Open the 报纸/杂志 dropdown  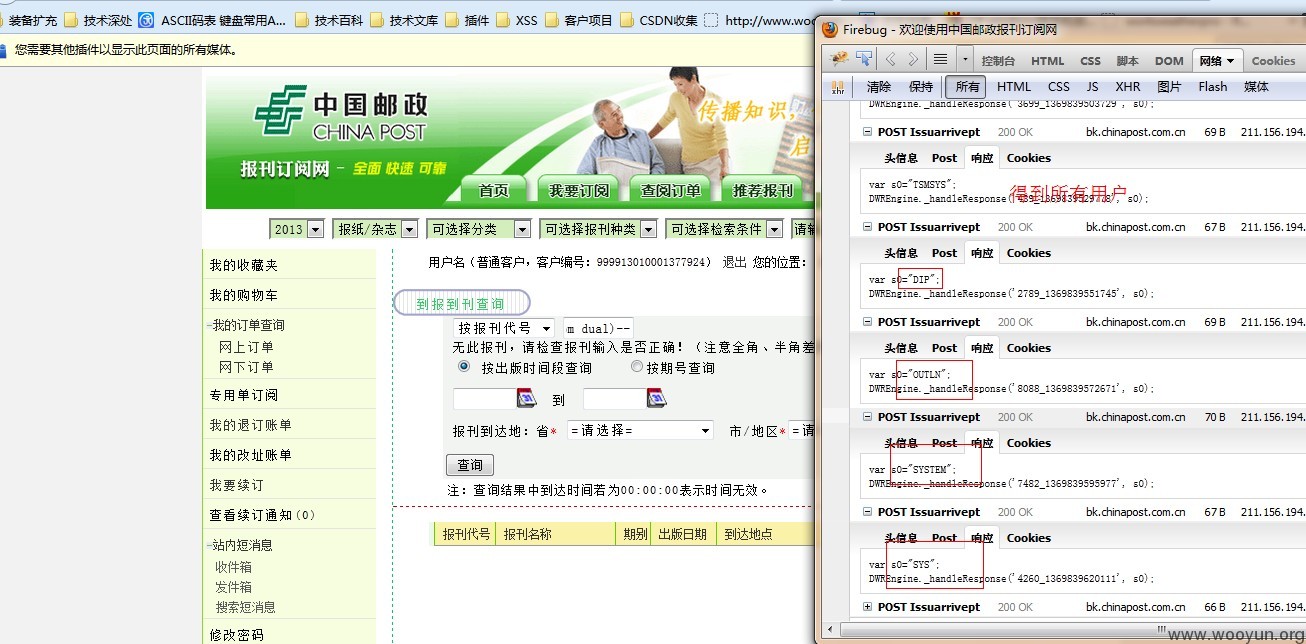click(x=376, y=229)
